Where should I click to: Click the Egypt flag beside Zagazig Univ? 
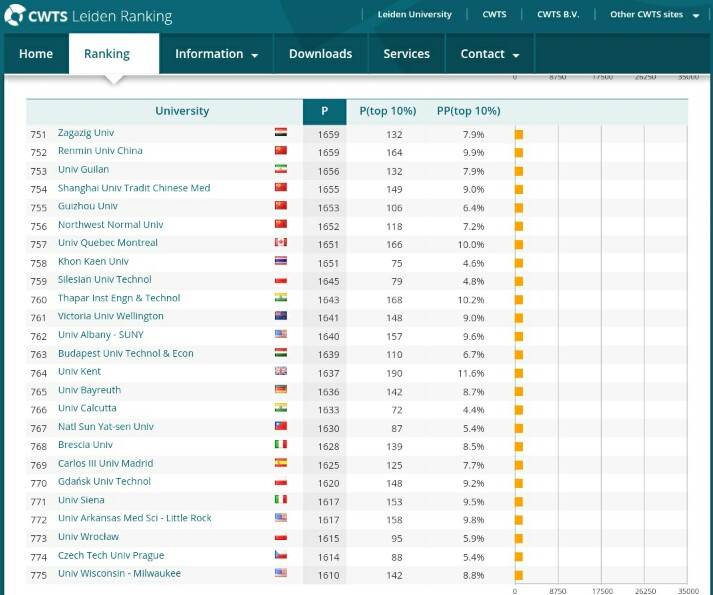point(281,133)
